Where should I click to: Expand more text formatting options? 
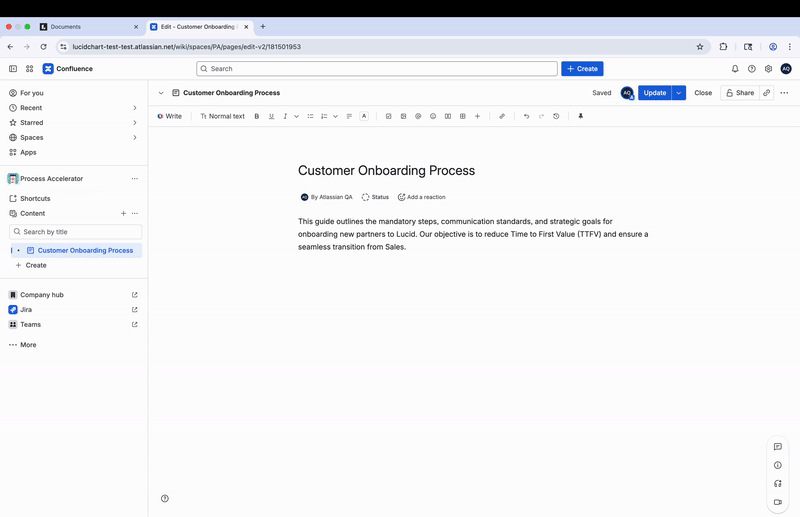click(296, 116)
